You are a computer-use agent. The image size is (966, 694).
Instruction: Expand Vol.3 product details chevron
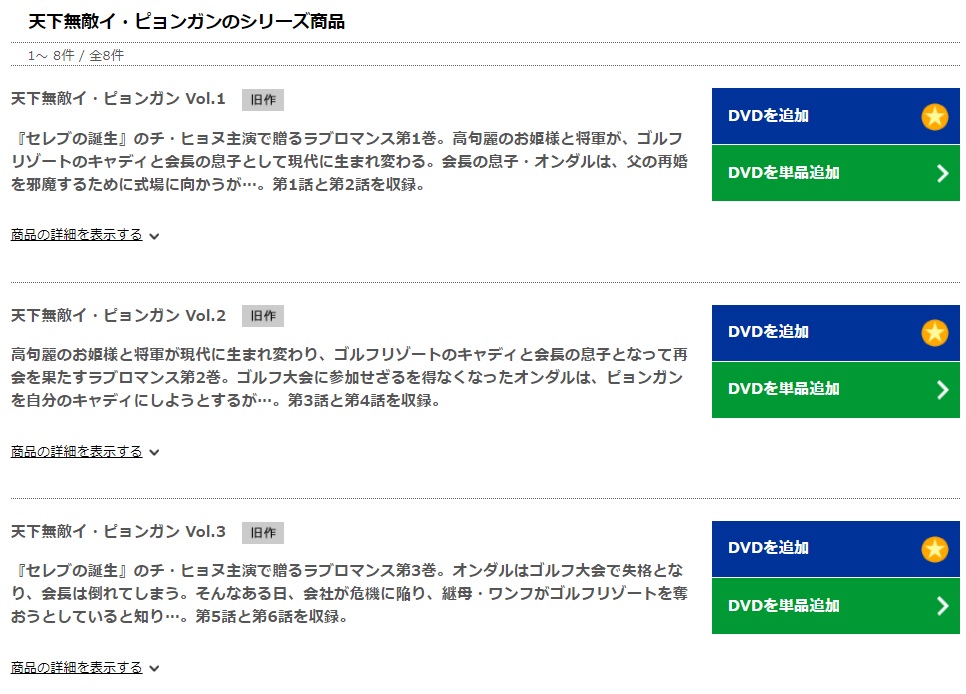click(x=155, y=668)
